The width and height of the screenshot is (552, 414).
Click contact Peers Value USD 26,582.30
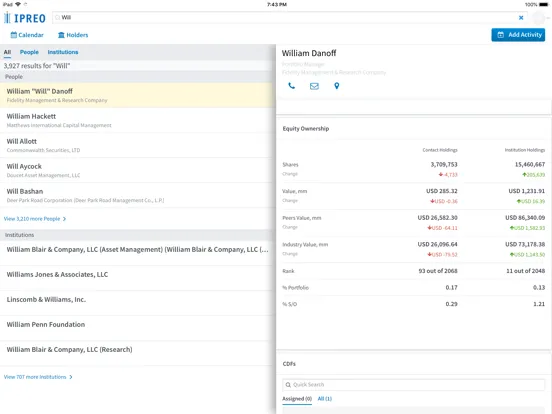coord(438,218)
